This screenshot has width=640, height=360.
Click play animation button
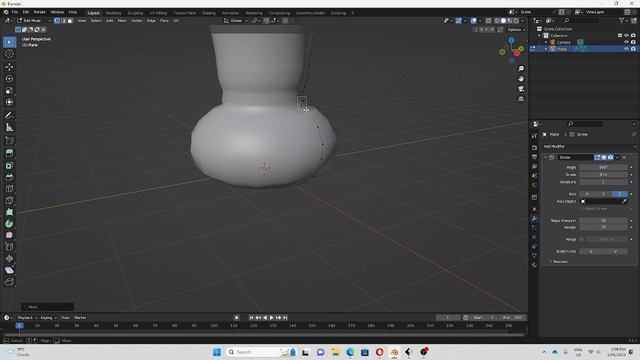(271, 318)
